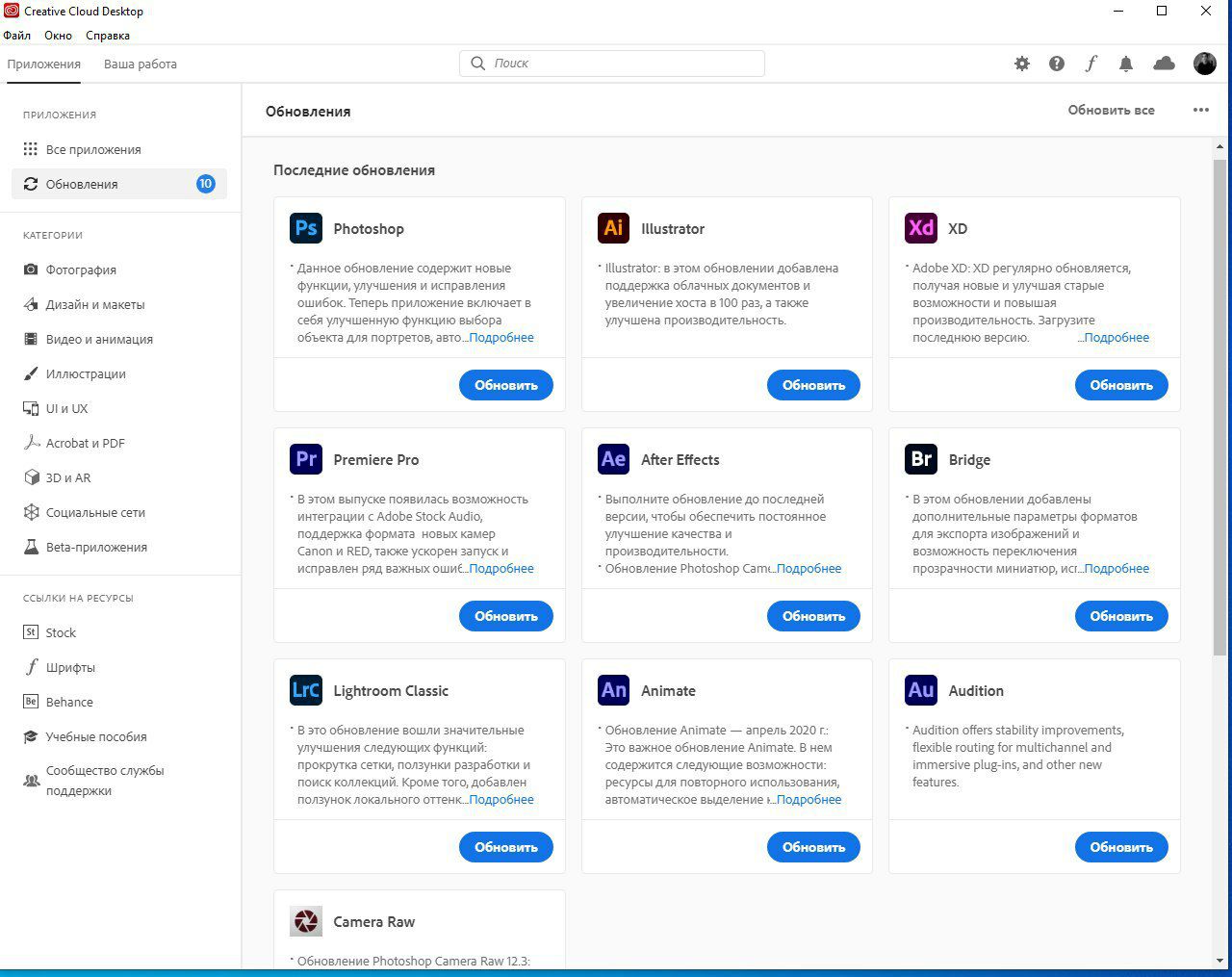The height and width of the screenshot is (977, 1232).
Task: Open Stock resource link
Action: pos(119,632)
